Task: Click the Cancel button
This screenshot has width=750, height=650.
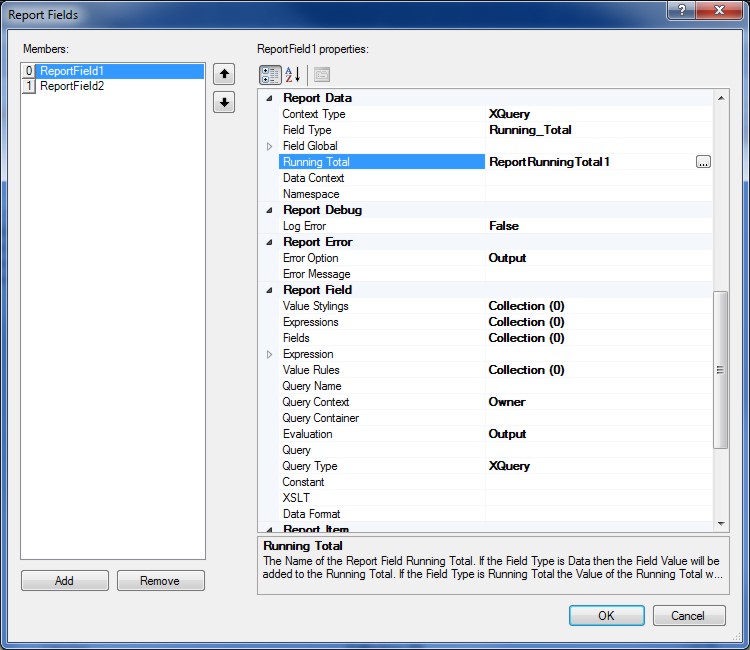Action: [689, 615]
